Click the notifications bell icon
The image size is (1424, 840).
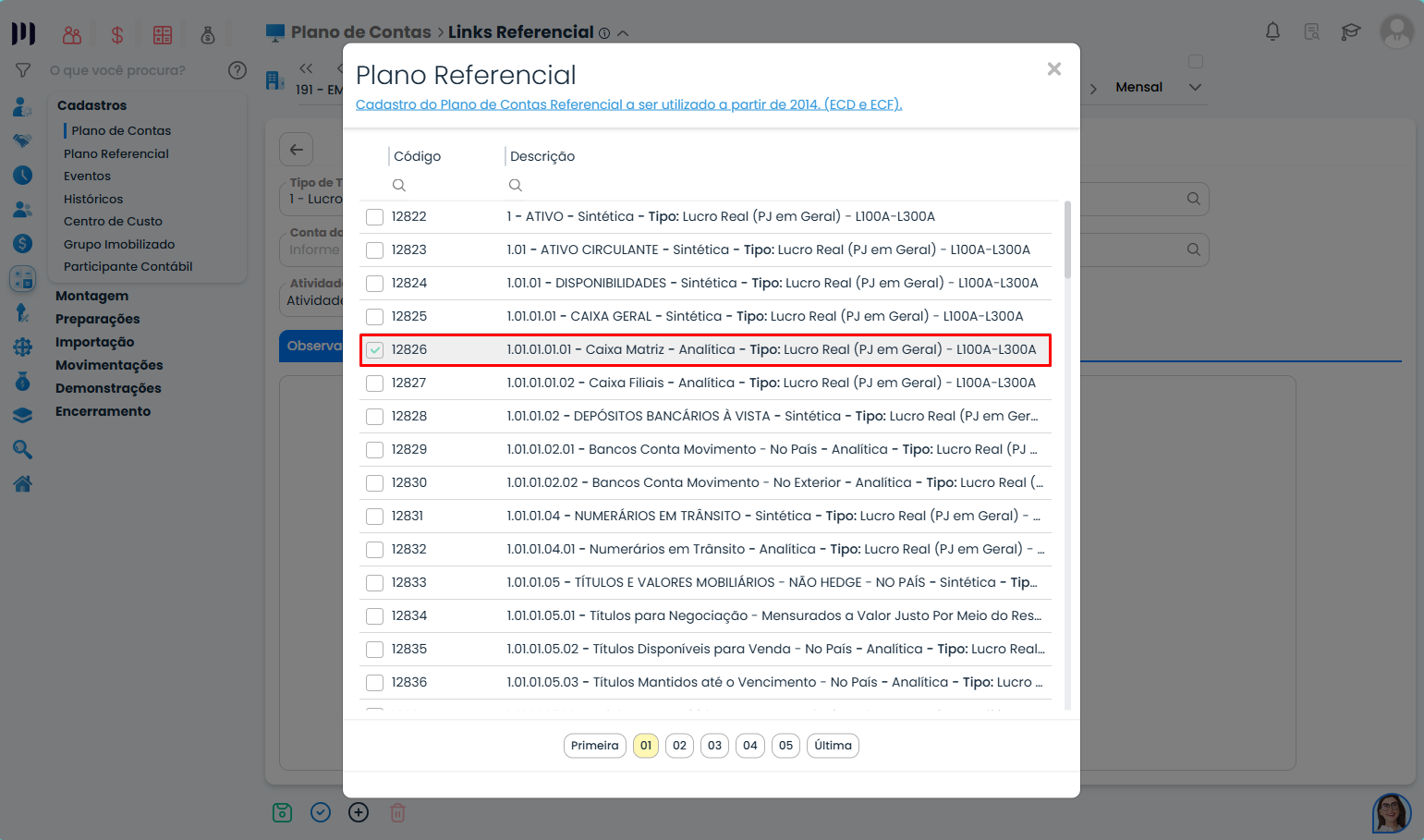click(x=1272, y=32)
